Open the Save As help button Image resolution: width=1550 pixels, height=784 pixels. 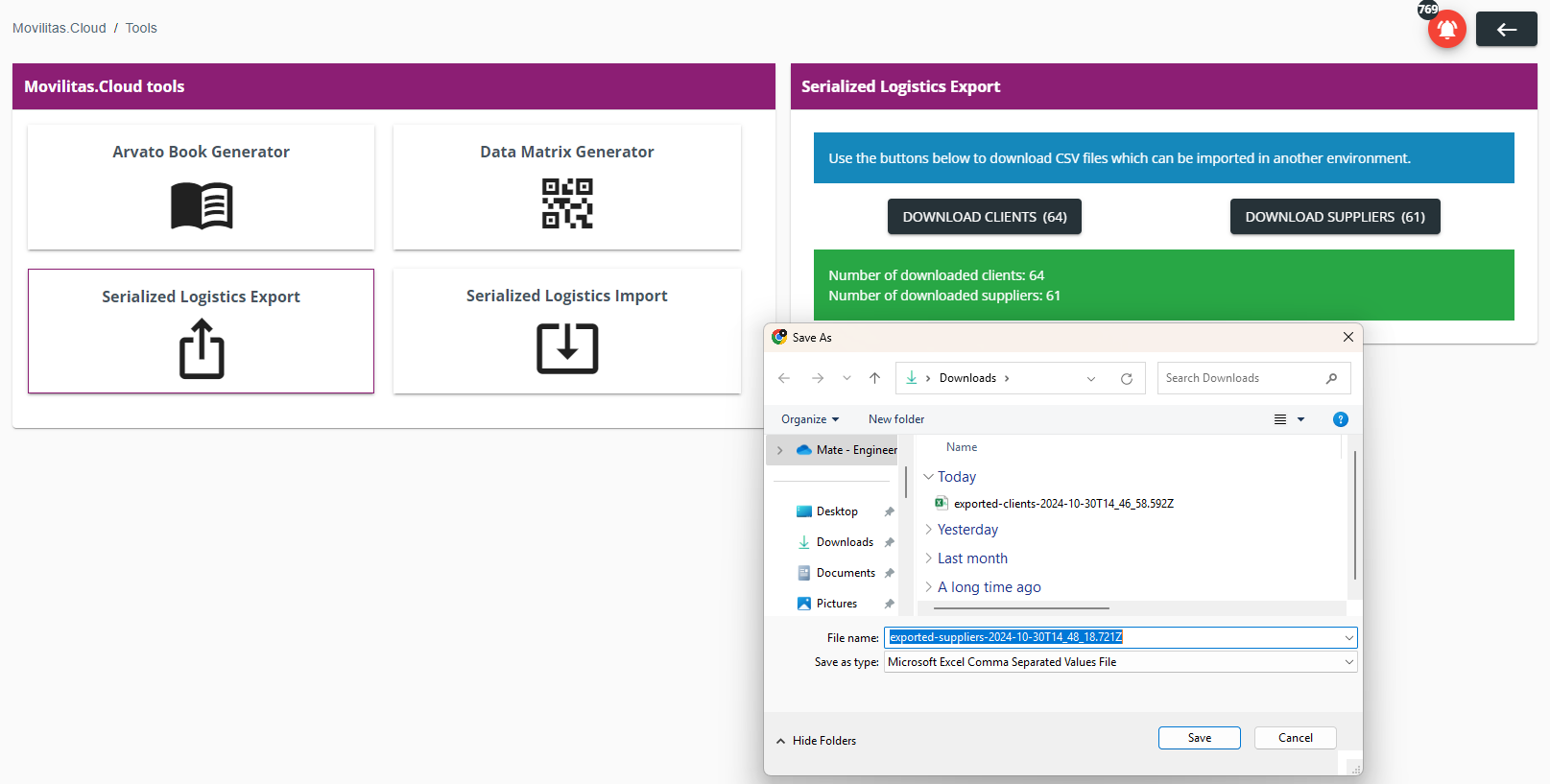pyautogui.click(x=1341, y=419)
